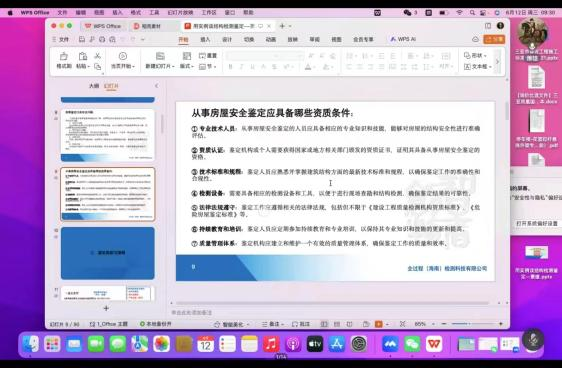Toggle comments button in status bar
This screenshot has height=368, width=562.
tap(301, 324)
